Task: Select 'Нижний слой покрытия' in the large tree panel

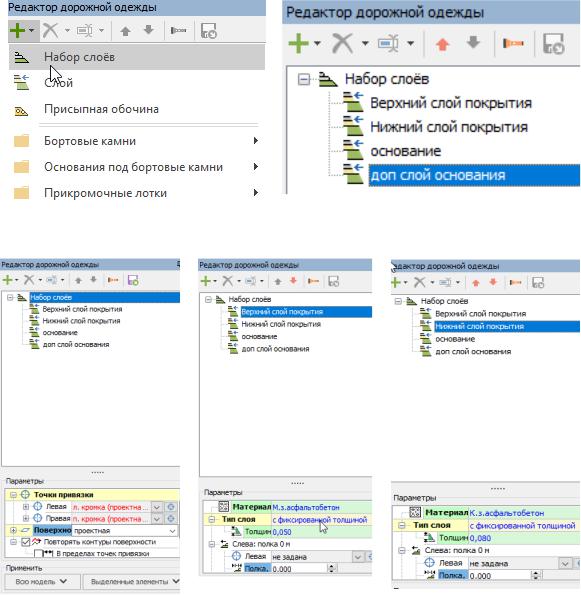Action: (x=449, y=127)
